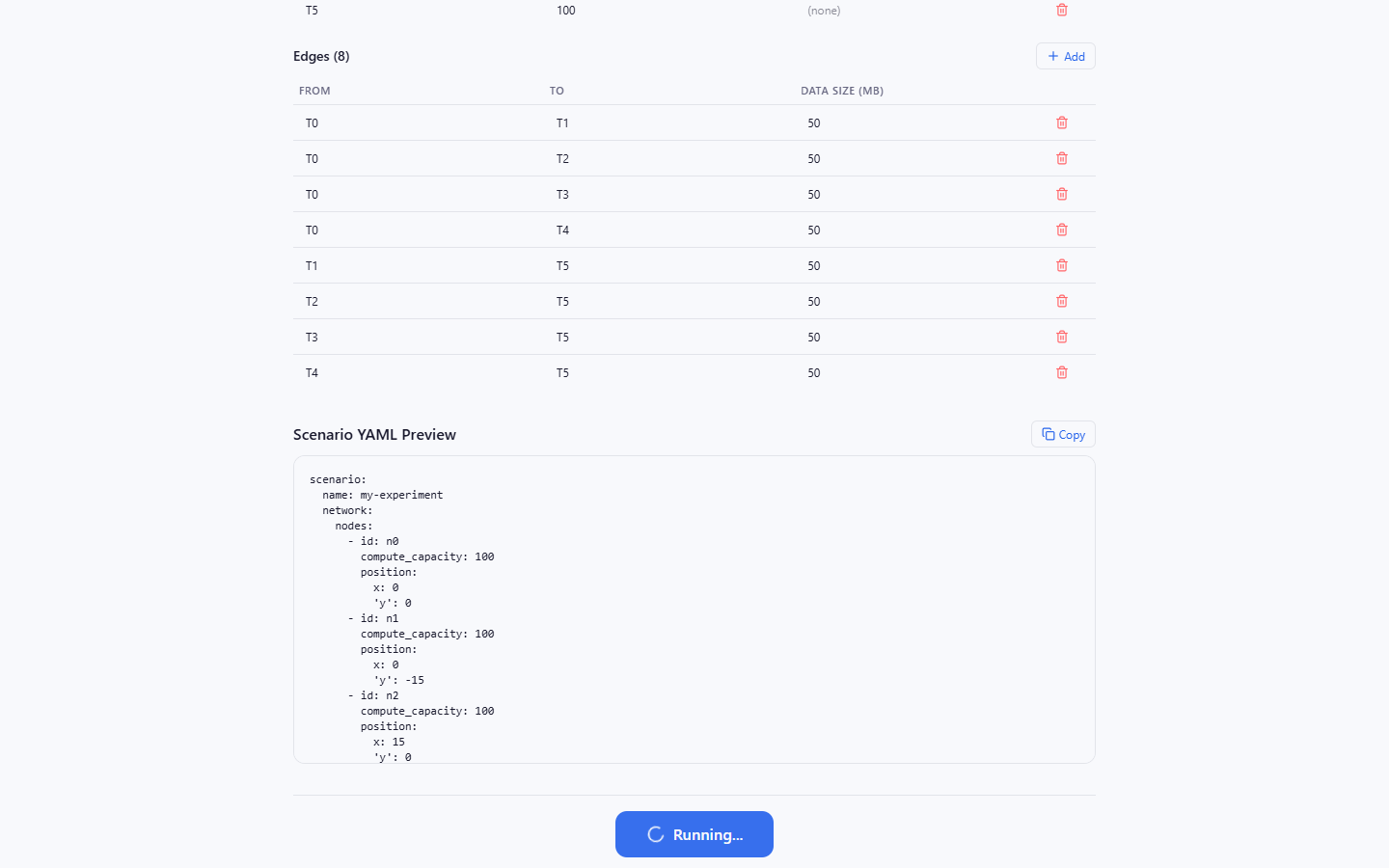Click the FROM column header

click(314, 91)
